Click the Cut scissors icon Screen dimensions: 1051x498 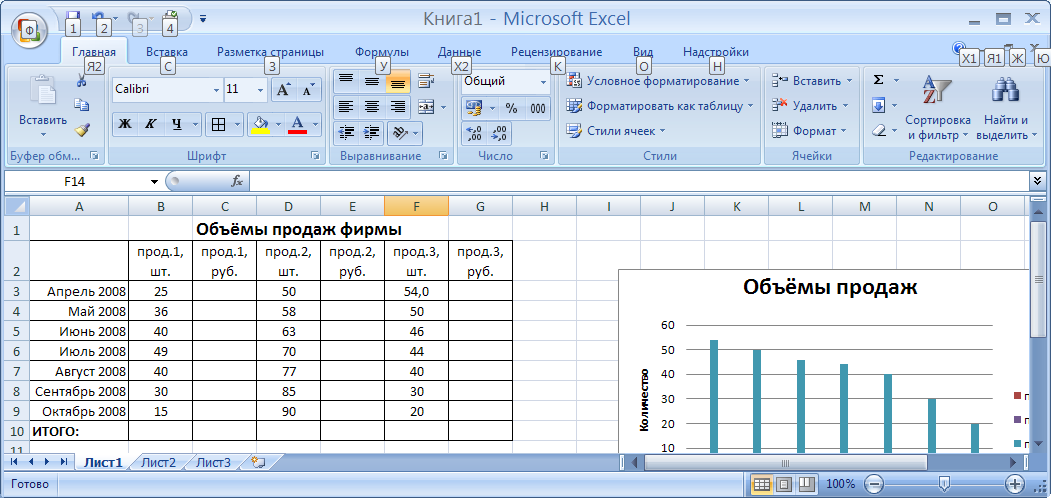point(82,81)
